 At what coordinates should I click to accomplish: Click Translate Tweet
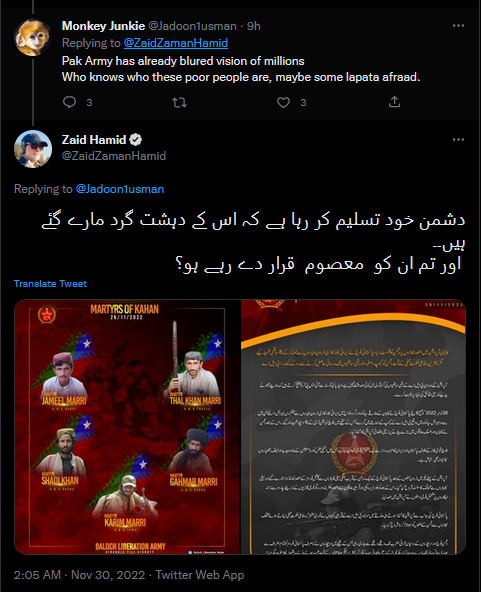coord(50,284)
